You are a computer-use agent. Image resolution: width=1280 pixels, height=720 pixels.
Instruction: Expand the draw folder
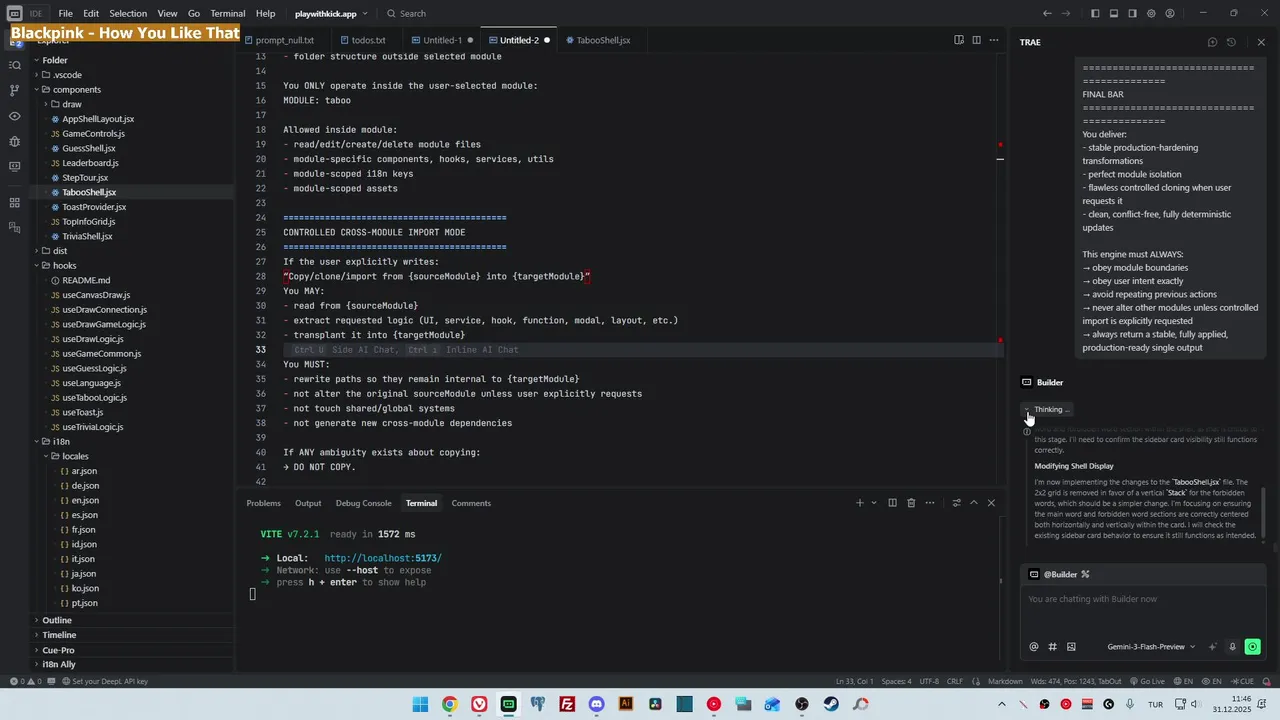tap(72, 104)
